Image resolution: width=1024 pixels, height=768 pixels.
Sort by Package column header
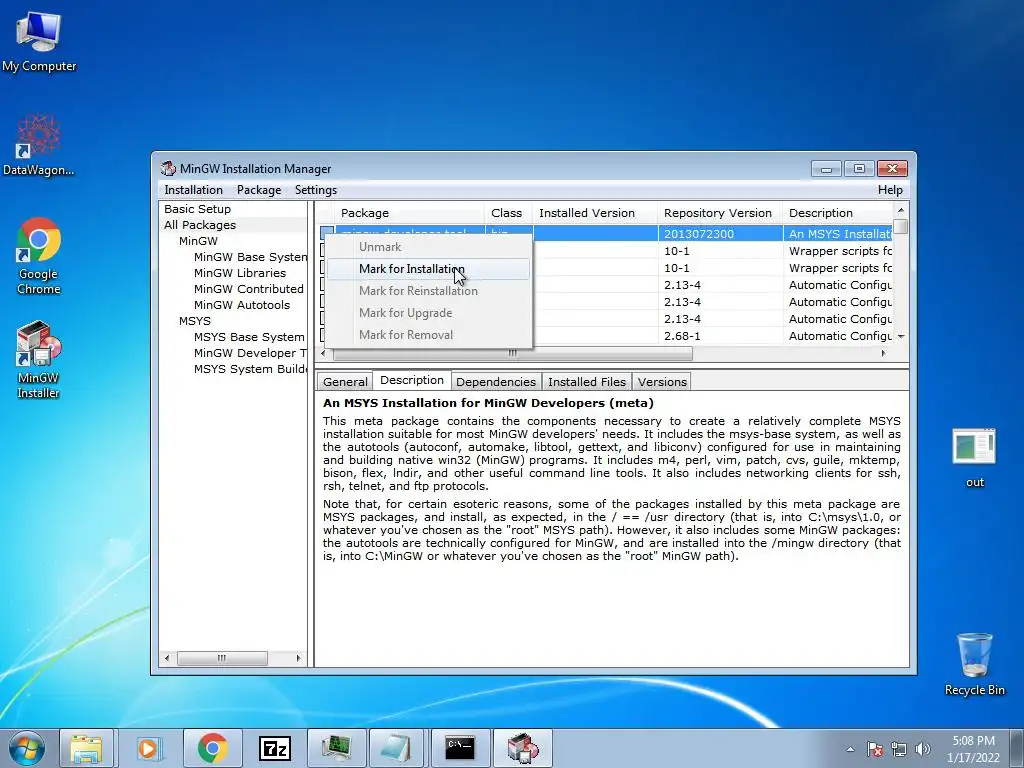(410, 213)
